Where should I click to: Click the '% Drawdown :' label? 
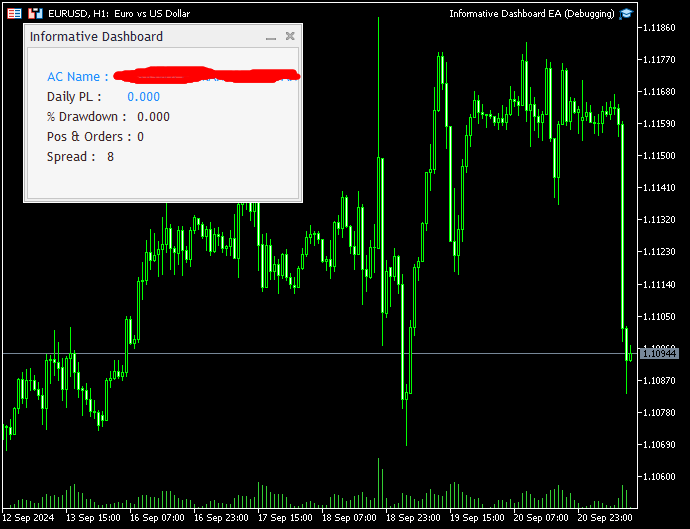(87, 117)
